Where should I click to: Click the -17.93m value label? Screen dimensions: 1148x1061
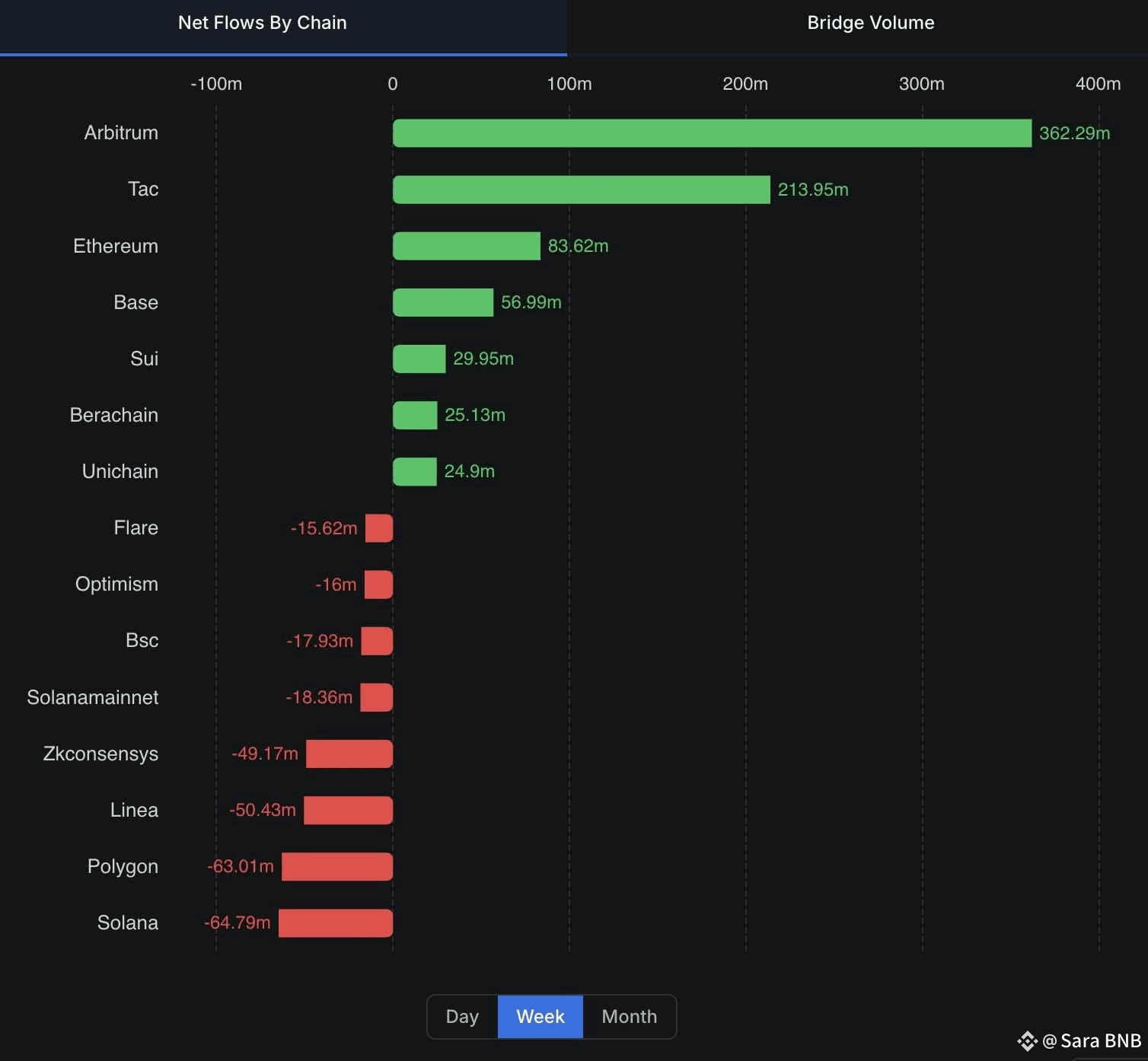pyautogui.click(x=320, y=641)
